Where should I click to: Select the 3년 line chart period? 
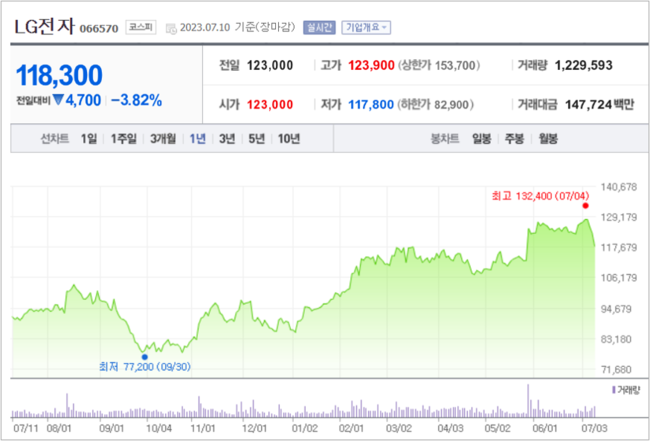click(x=227, y=139)
